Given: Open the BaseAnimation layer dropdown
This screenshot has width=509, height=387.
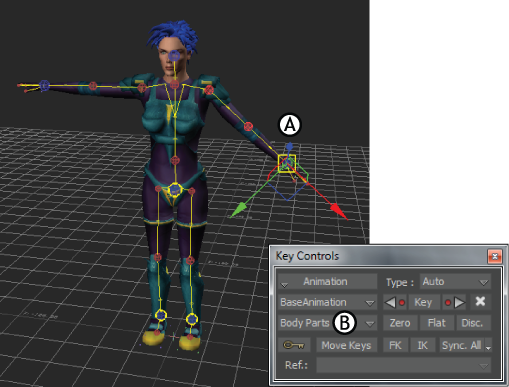Looking at the screenshot, I should pyautogui.click(x=328, y=302).
